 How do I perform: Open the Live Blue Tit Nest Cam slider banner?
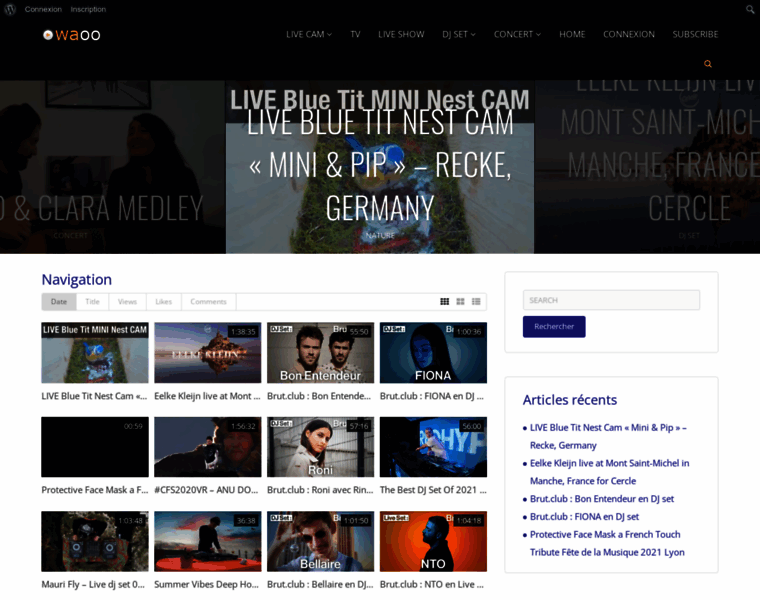point(380,165)
